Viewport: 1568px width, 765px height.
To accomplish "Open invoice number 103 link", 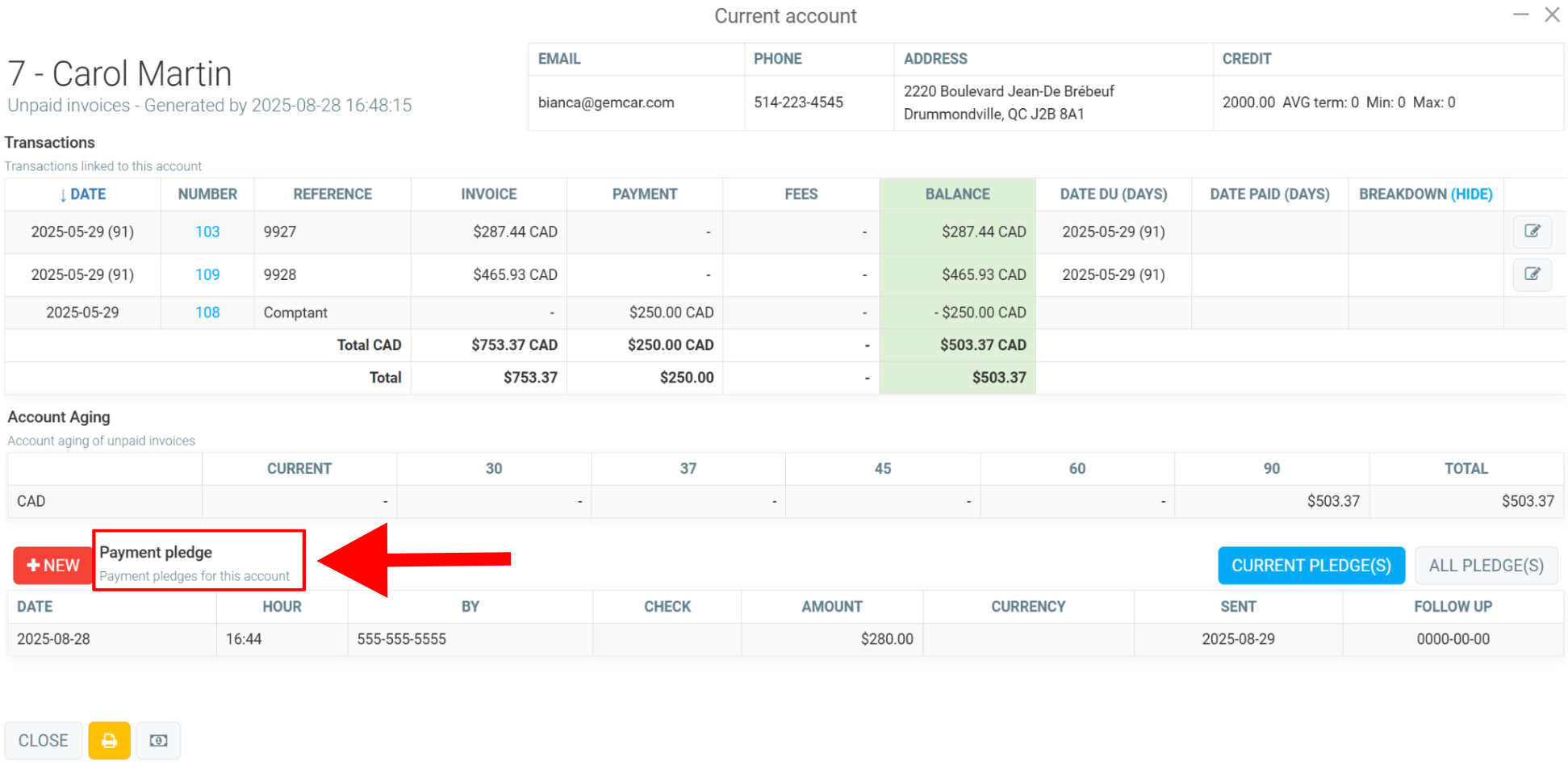I will [x=207, y=232].
